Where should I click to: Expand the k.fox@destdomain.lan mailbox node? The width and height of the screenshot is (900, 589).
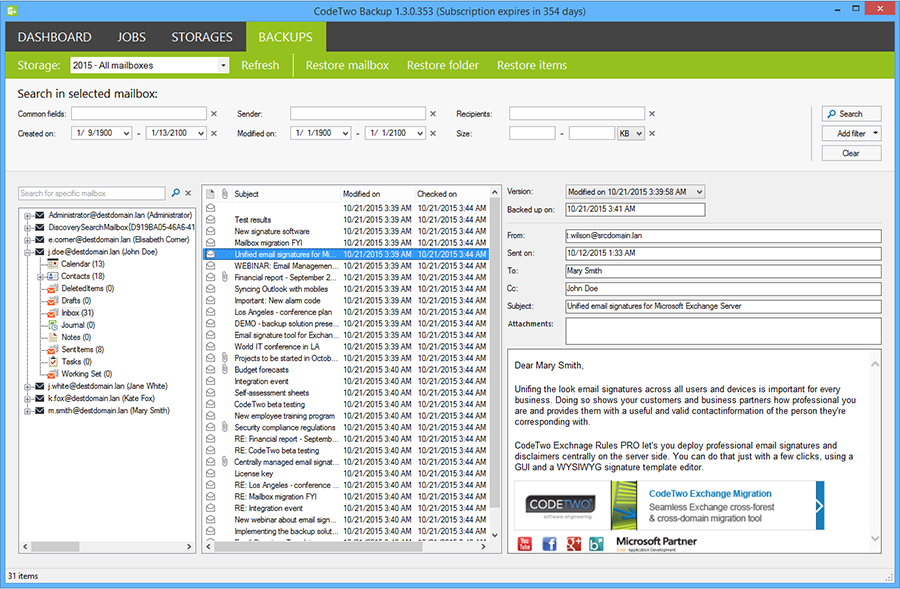click(27, 398)
